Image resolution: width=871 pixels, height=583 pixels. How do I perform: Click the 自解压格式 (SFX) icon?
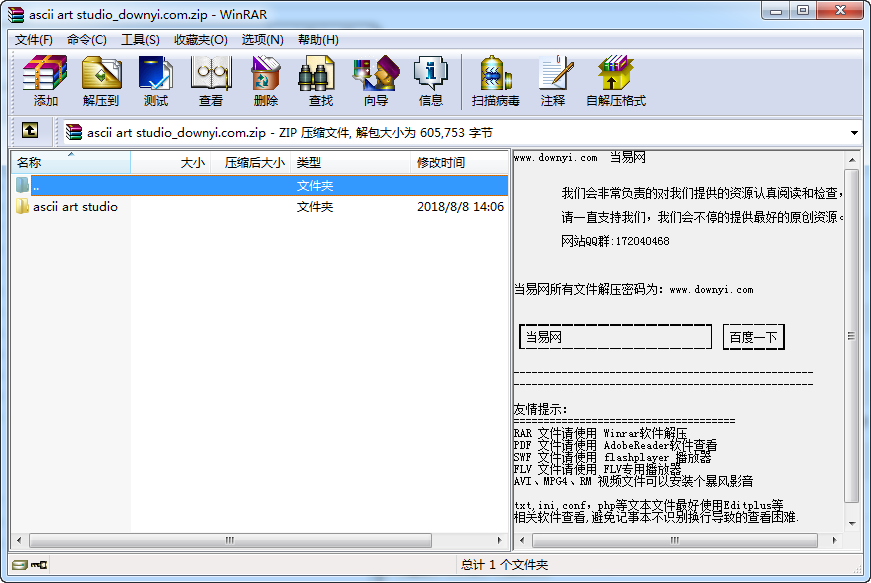coord(615,81)
